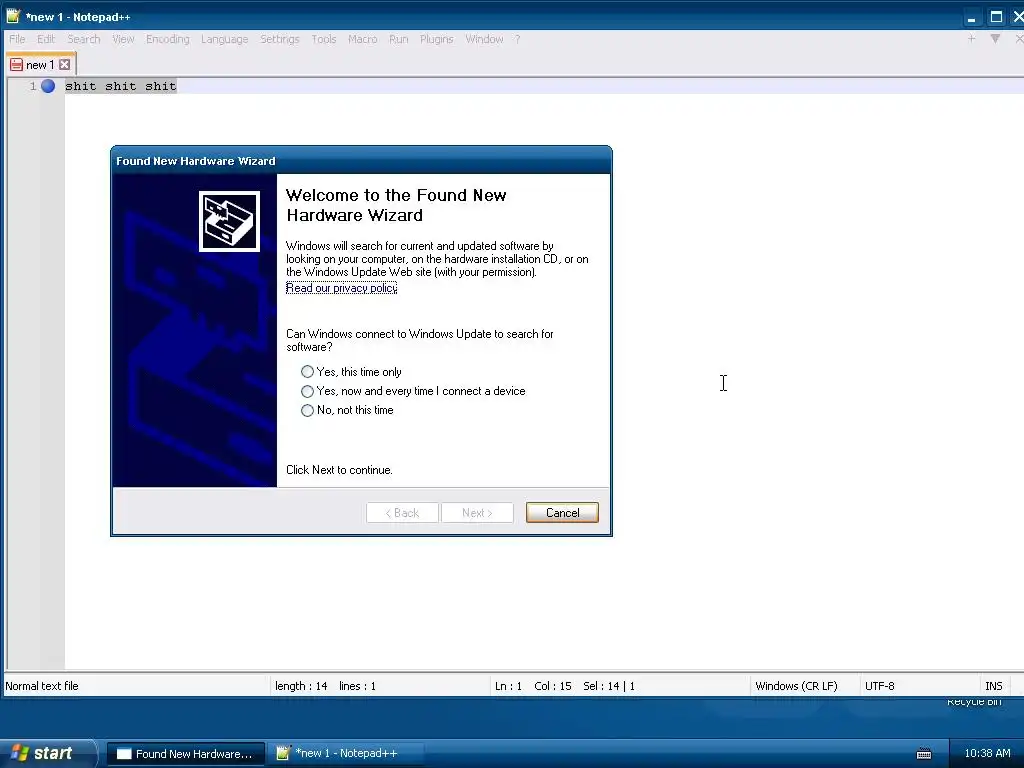Click 'Sel : 14 | 1' status bar entry
The image size is (1024, 768).
(x=609, y=686)
